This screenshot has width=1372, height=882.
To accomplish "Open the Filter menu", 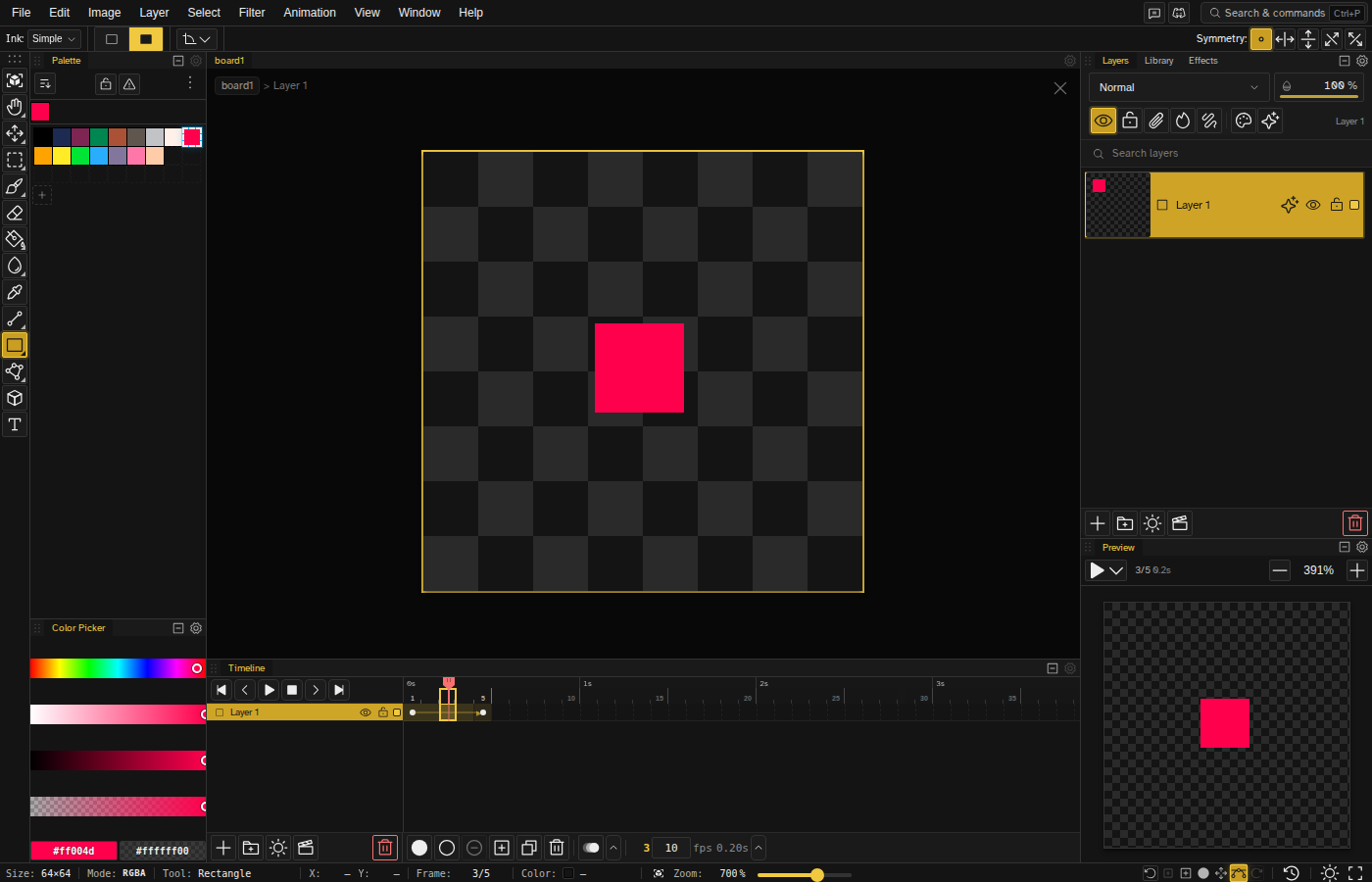I will [x=252, y=13].
